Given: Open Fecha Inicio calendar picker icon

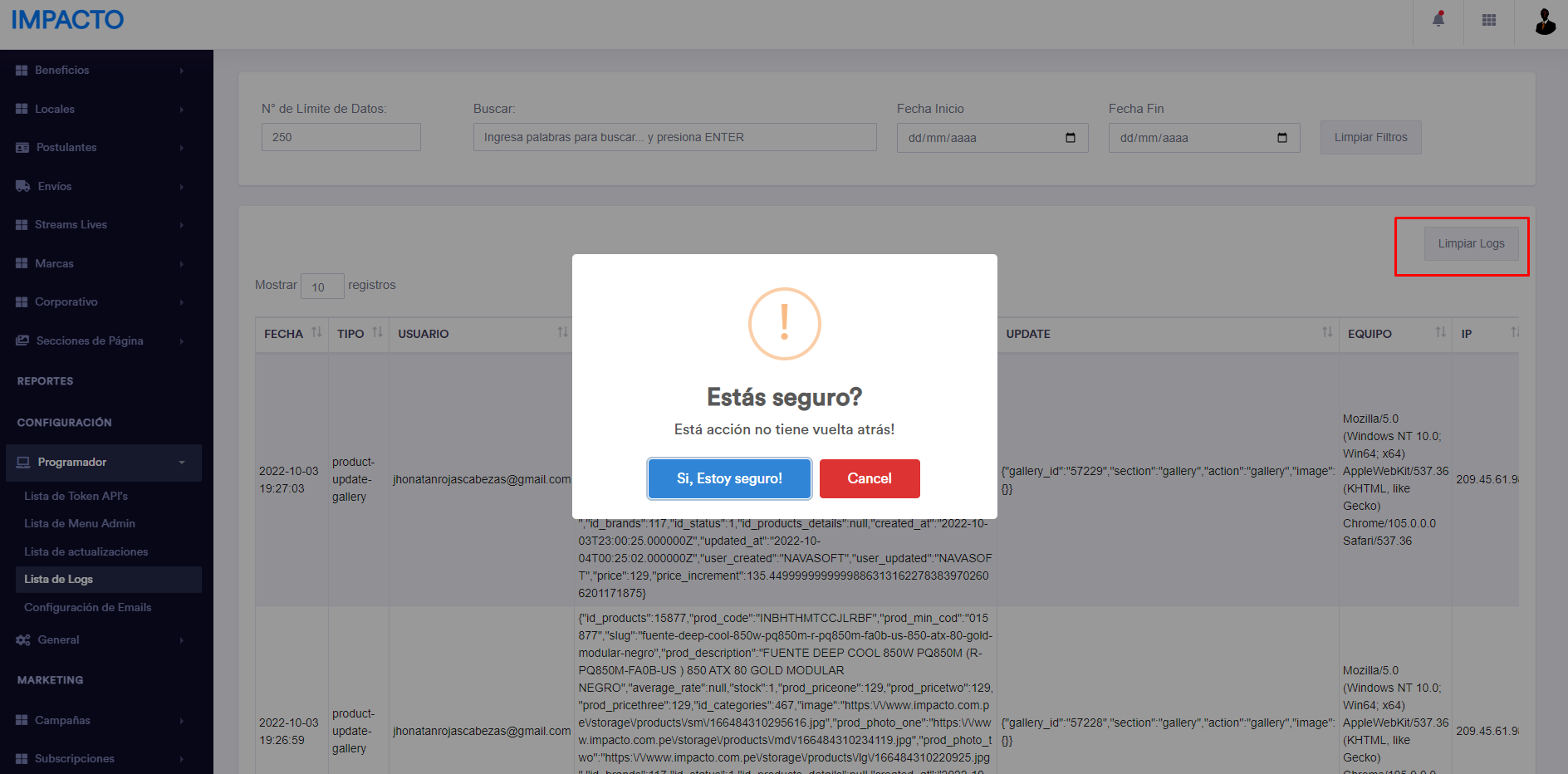Looking at the screenshot, I should [1071, 138].
